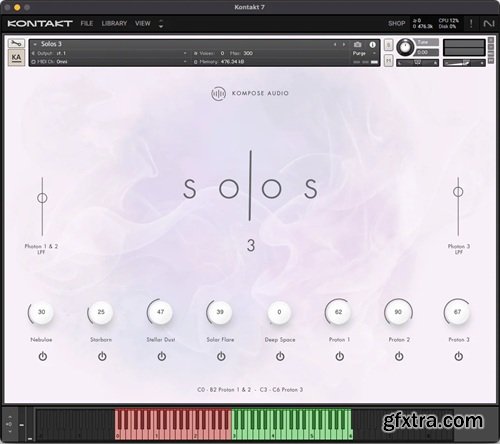Image resolution: width=500 pixels, height=444 pixels.
Task: Go to next instrument preset arrow
Action: [344, 44]
